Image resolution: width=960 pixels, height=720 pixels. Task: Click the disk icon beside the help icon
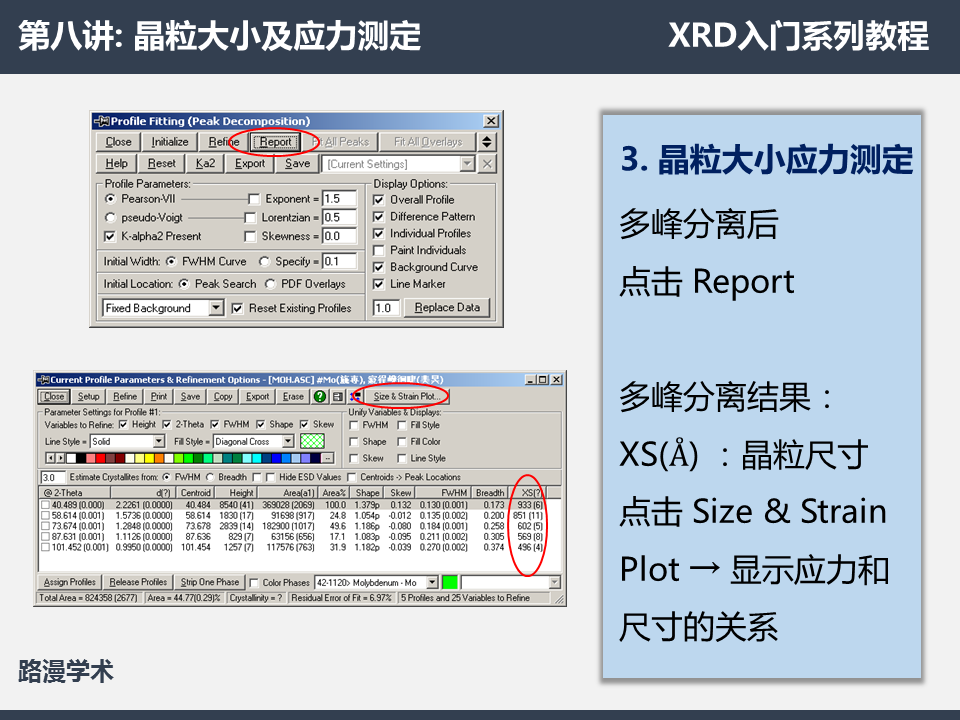tap(337, 396)
